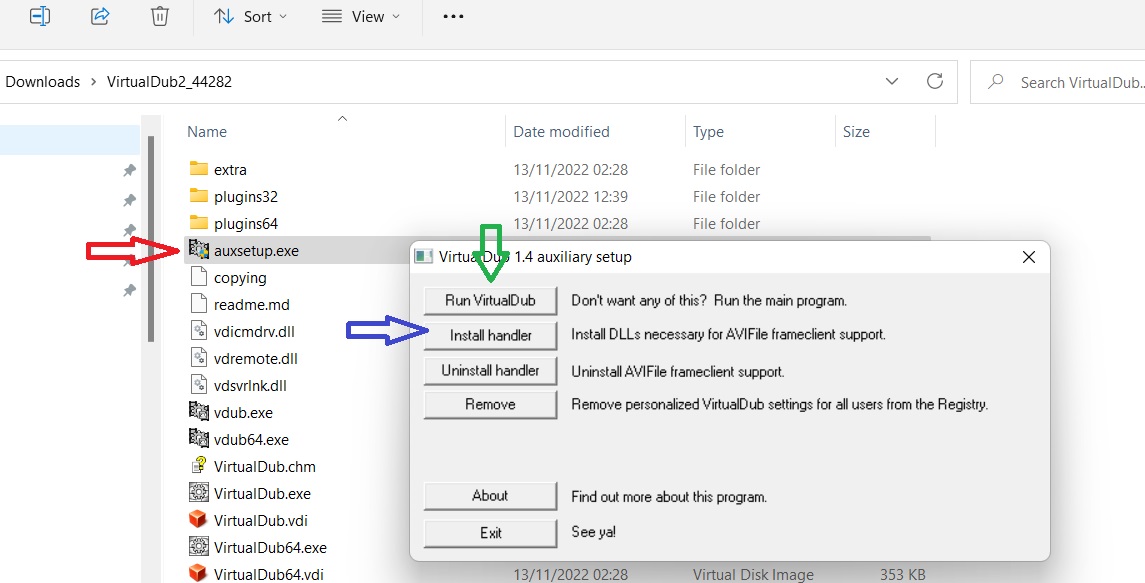Click the Exit button
Screen dimensions: 1145x583
click(490, 533)
